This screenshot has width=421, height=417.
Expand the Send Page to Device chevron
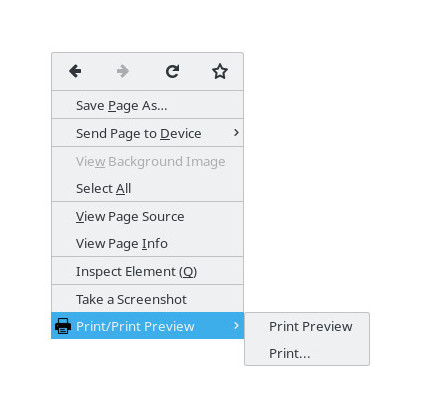(236, 133)
